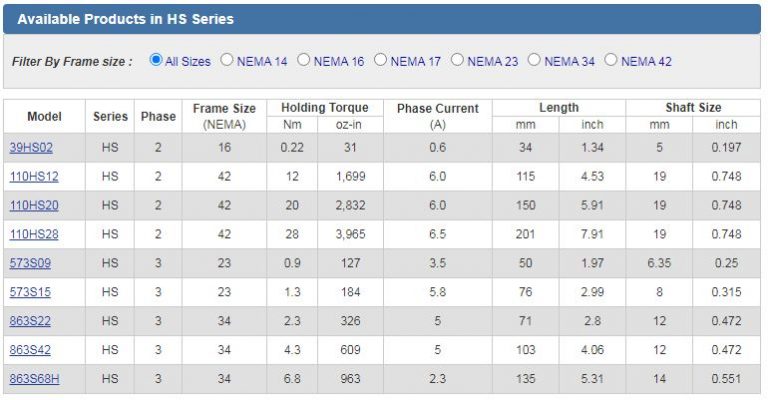Show only NEMA 42 motors

click(611, 60)
